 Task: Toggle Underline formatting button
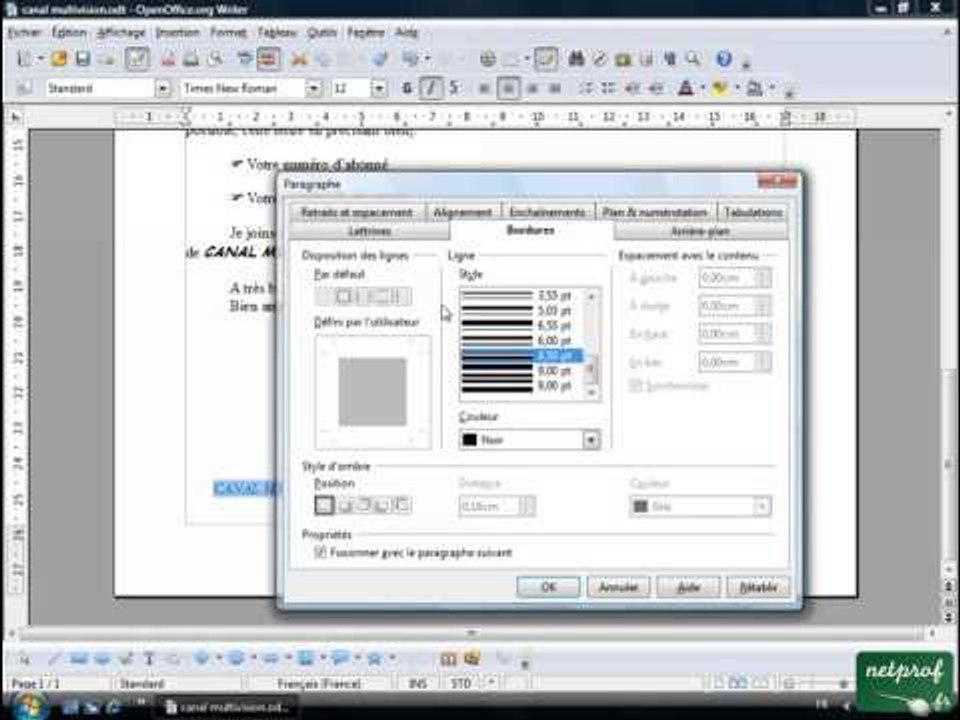point(454,89)
